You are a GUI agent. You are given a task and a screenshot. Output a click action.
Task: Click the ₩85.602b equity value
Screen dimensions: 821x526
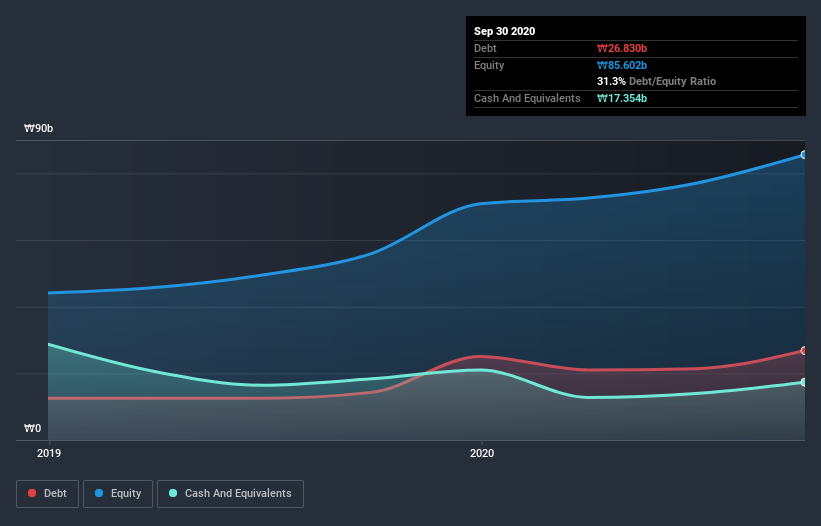pos(622,65)
